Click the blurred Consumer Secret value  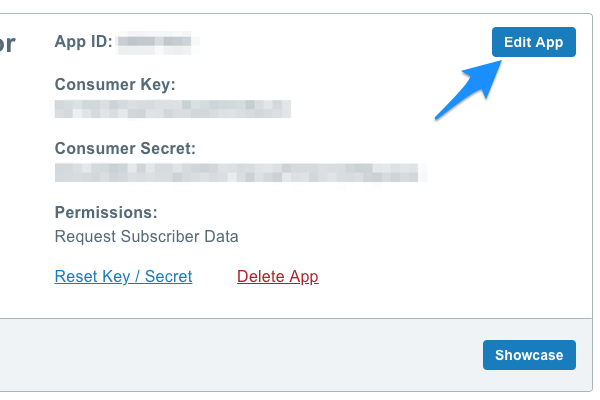[x=240, y=172]
